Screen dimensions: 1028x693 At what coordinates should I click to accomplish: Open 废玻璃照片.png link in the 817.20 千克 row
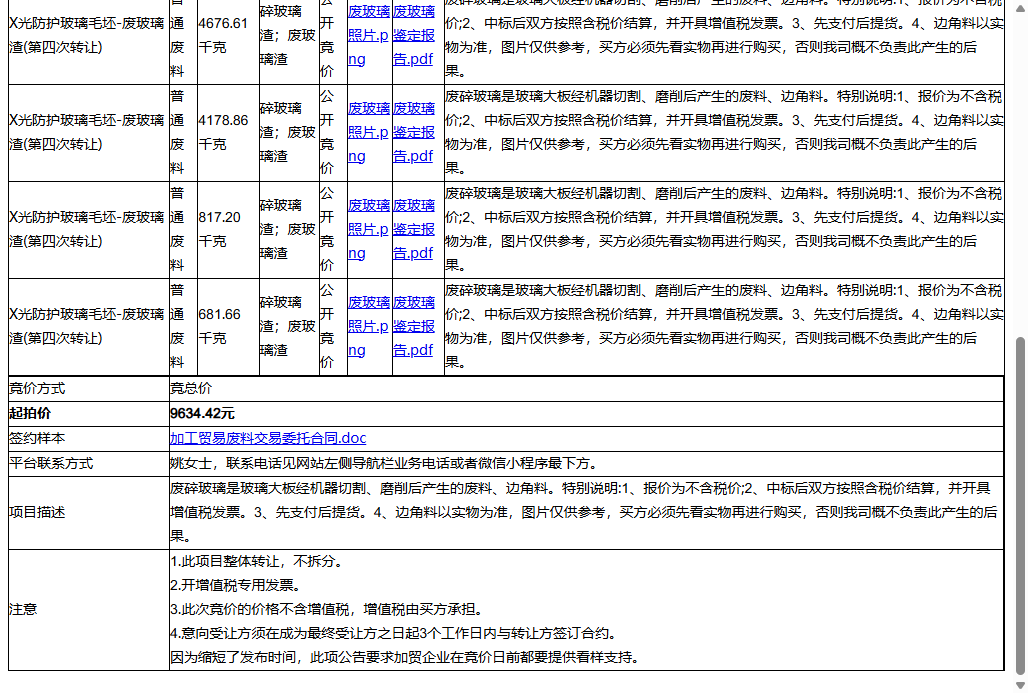pos(368,229)
